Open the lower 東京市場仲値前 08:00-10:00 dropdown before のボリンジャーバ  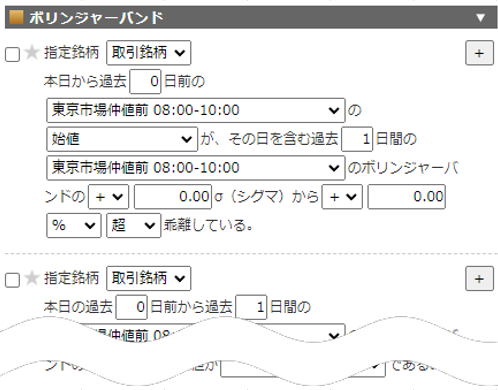(x=196, y=168)
